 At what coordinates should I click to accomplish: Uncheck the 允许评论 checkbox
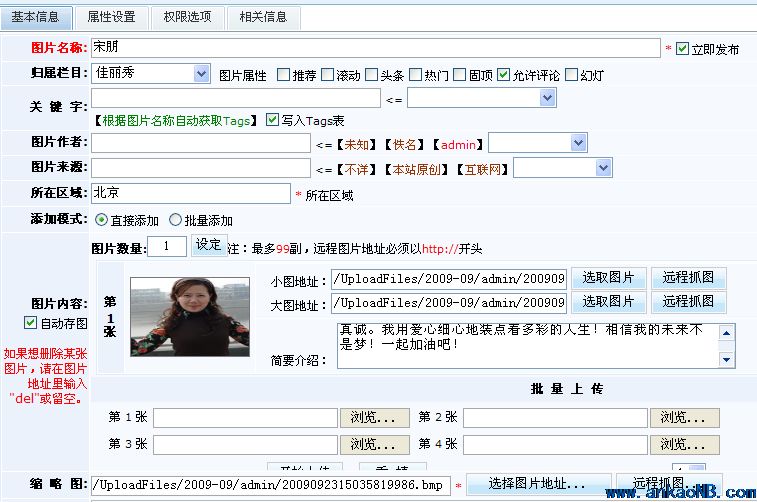tap(504, 74)
